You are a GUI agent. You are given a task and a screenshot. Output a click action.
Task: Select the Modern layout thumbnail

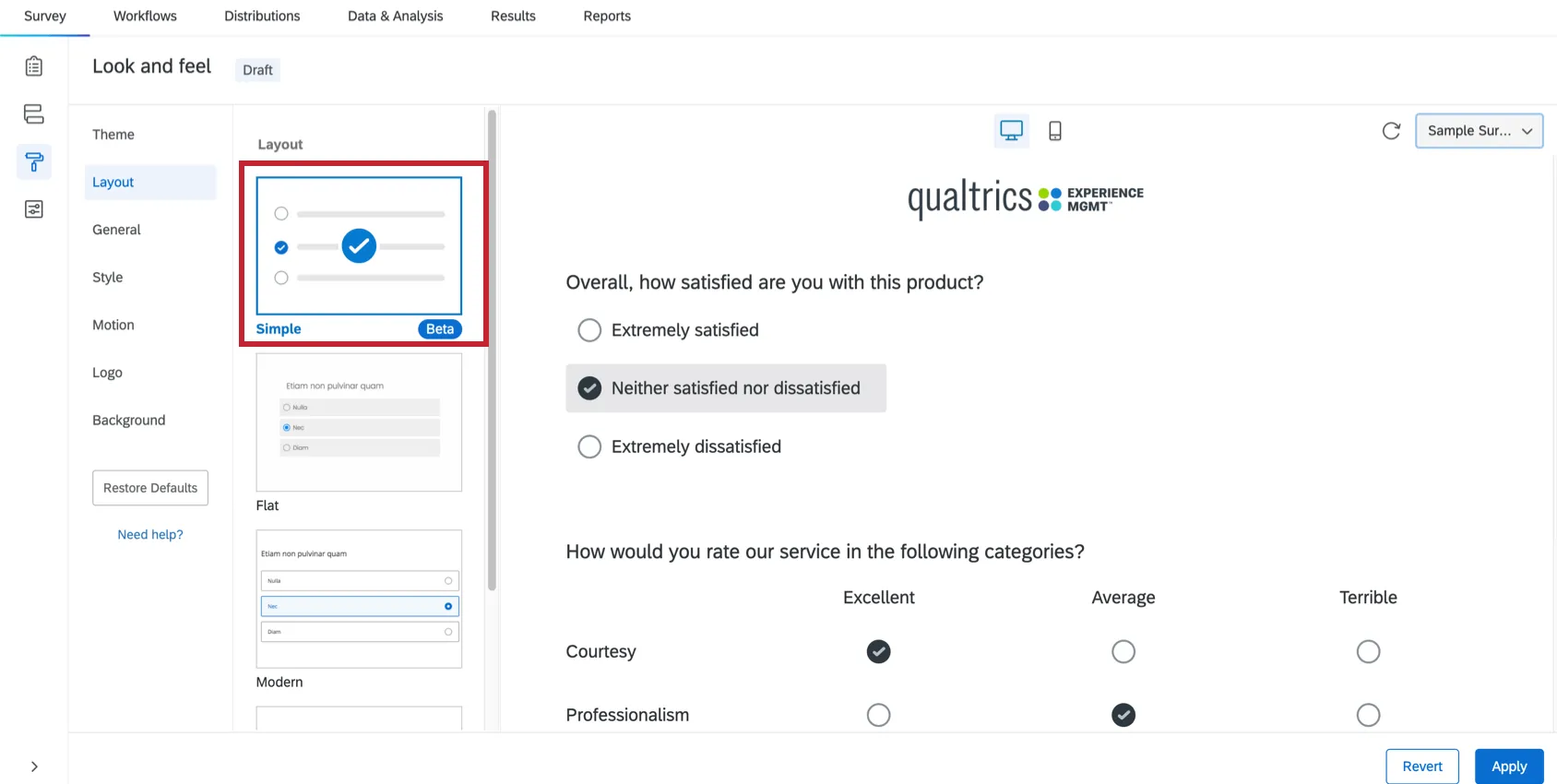359,600
